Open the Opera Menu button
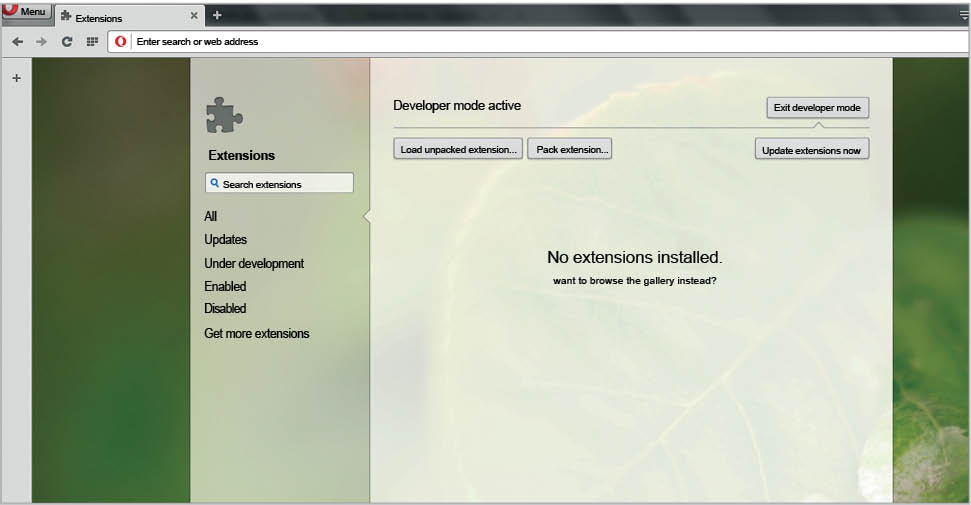 (x=26, y=12)
